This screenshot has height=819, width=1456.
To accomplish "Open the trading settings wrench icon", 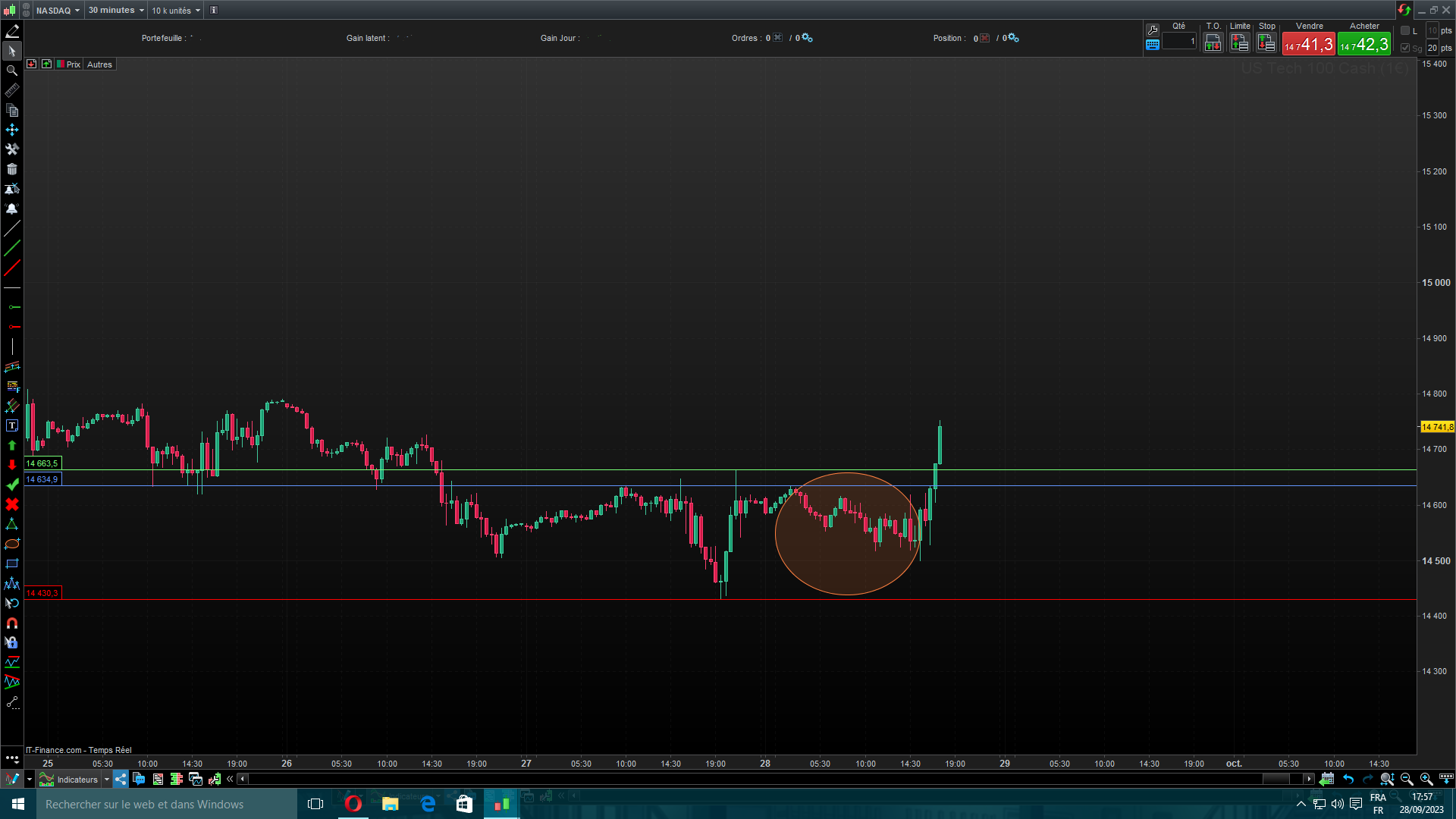I will [x=1153, y=30].
